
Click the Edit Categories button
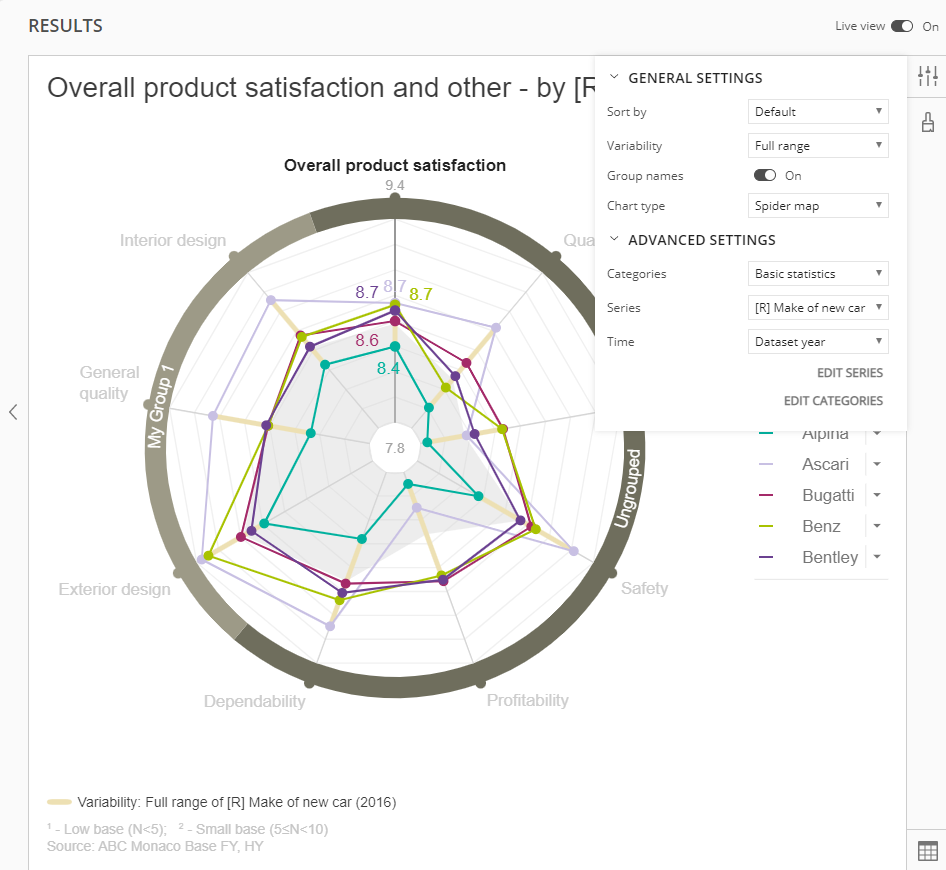(833, 401)
